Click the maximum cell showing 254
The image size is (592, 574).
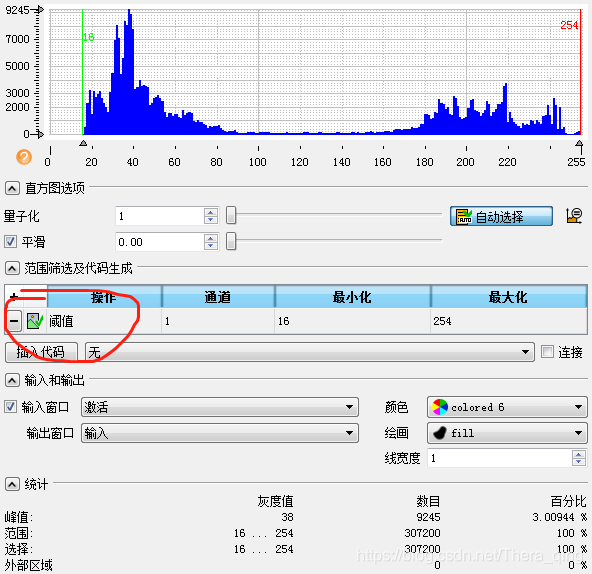(x=509, y=321)
